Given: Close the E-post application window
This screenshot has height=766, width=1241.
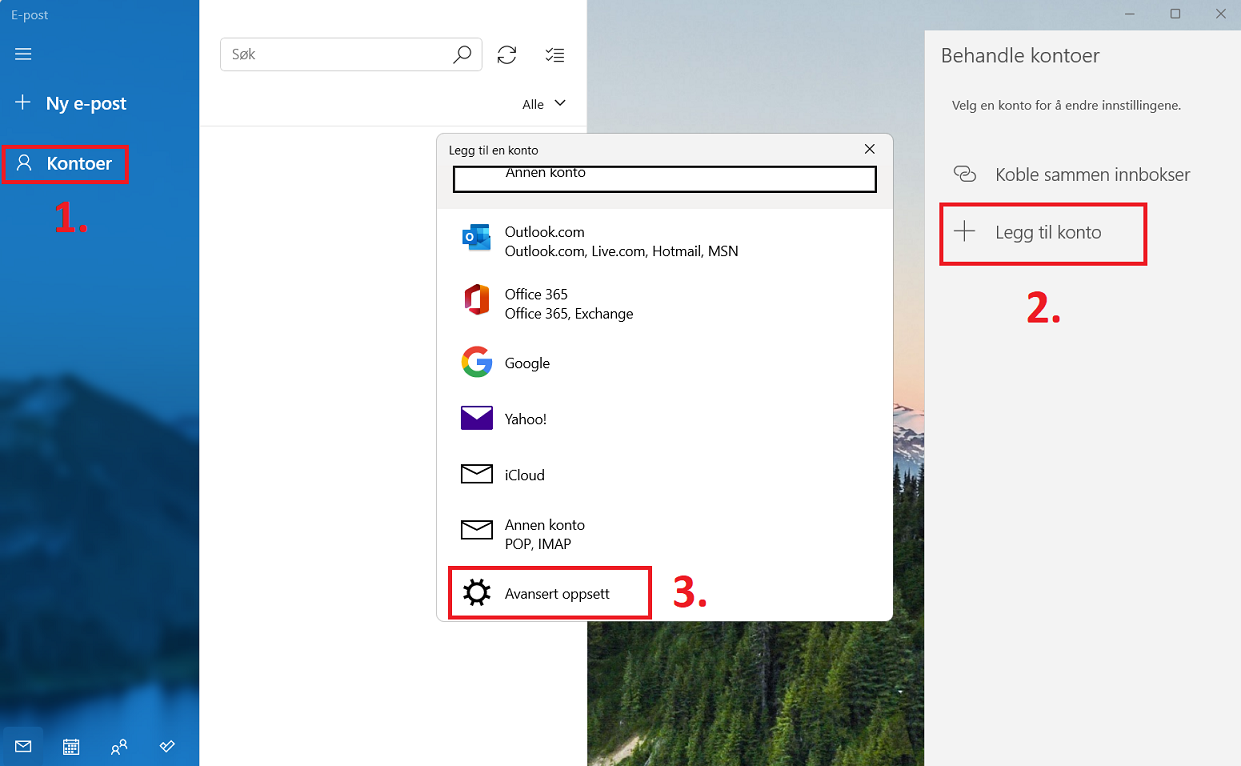Looking at the screenshot, I should [x=1220, y=14].
